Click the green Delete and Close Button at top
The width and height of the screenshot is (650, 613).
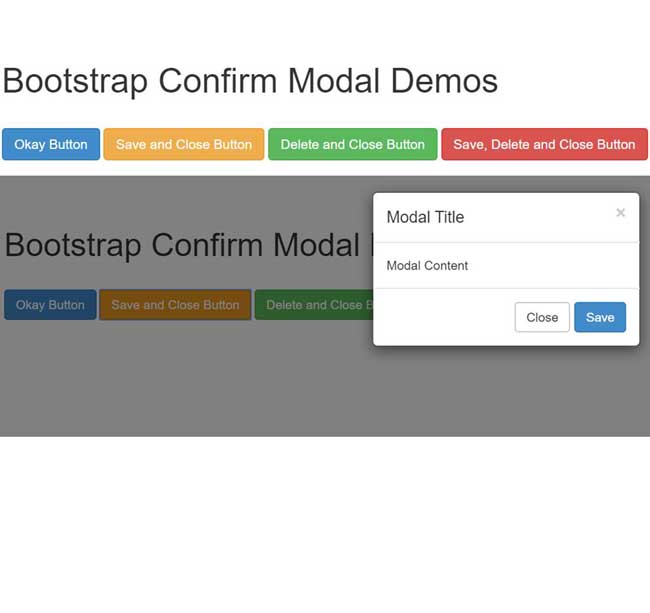[x=353, y=144]
